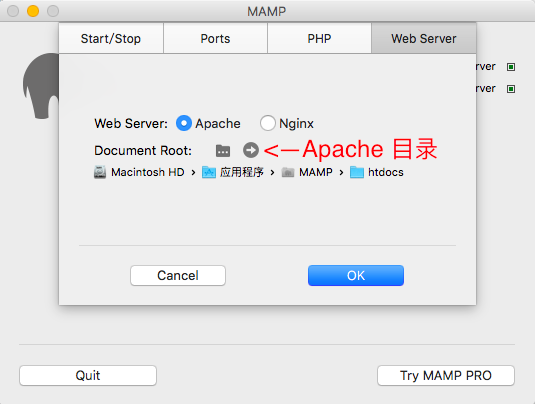Quit MAMP with the Quit button
The height and width of the screenshot is (404, 535).
(x=88, y=375)
